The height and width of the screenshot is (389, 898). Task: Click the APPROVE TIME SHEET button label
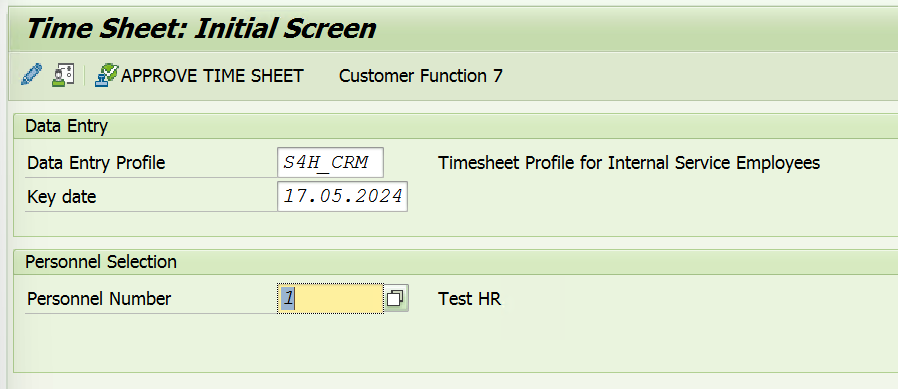pos(212,76)
